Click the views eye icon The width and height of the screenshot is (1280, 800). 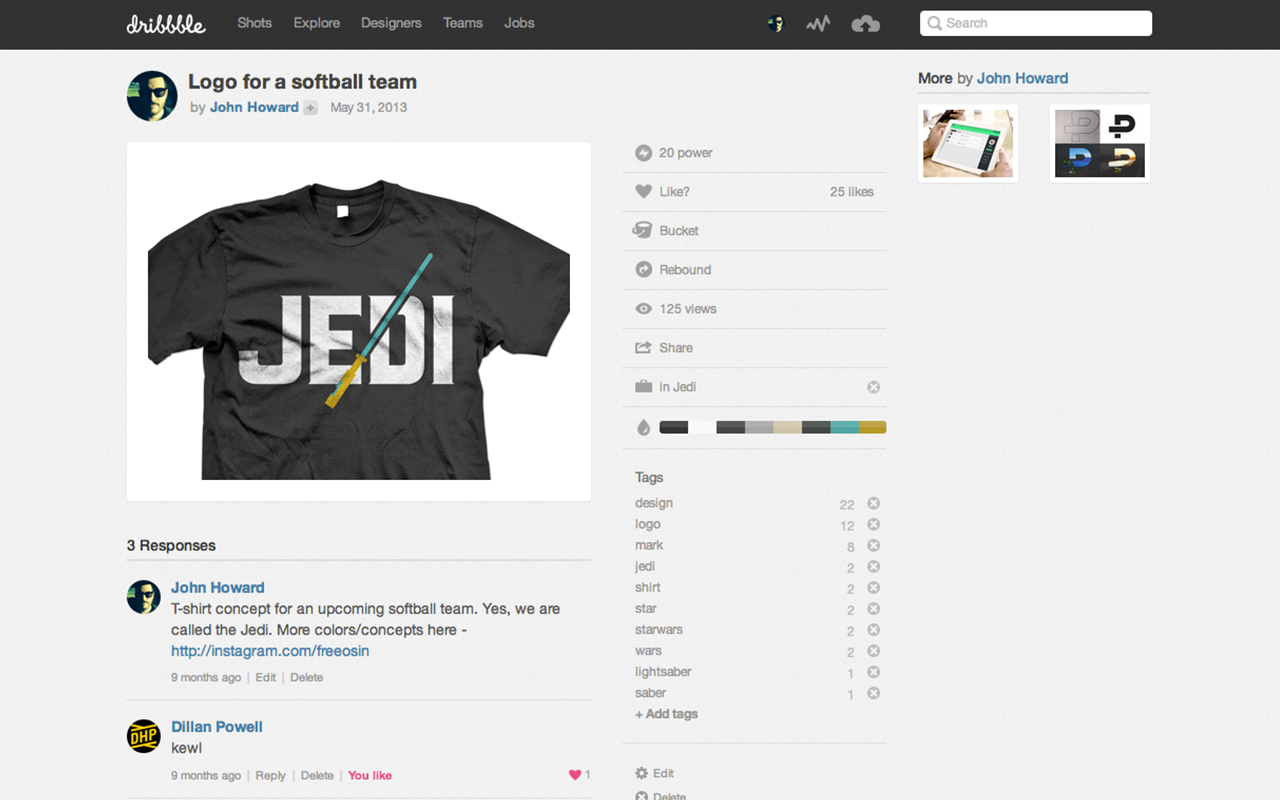coord(645,308)
